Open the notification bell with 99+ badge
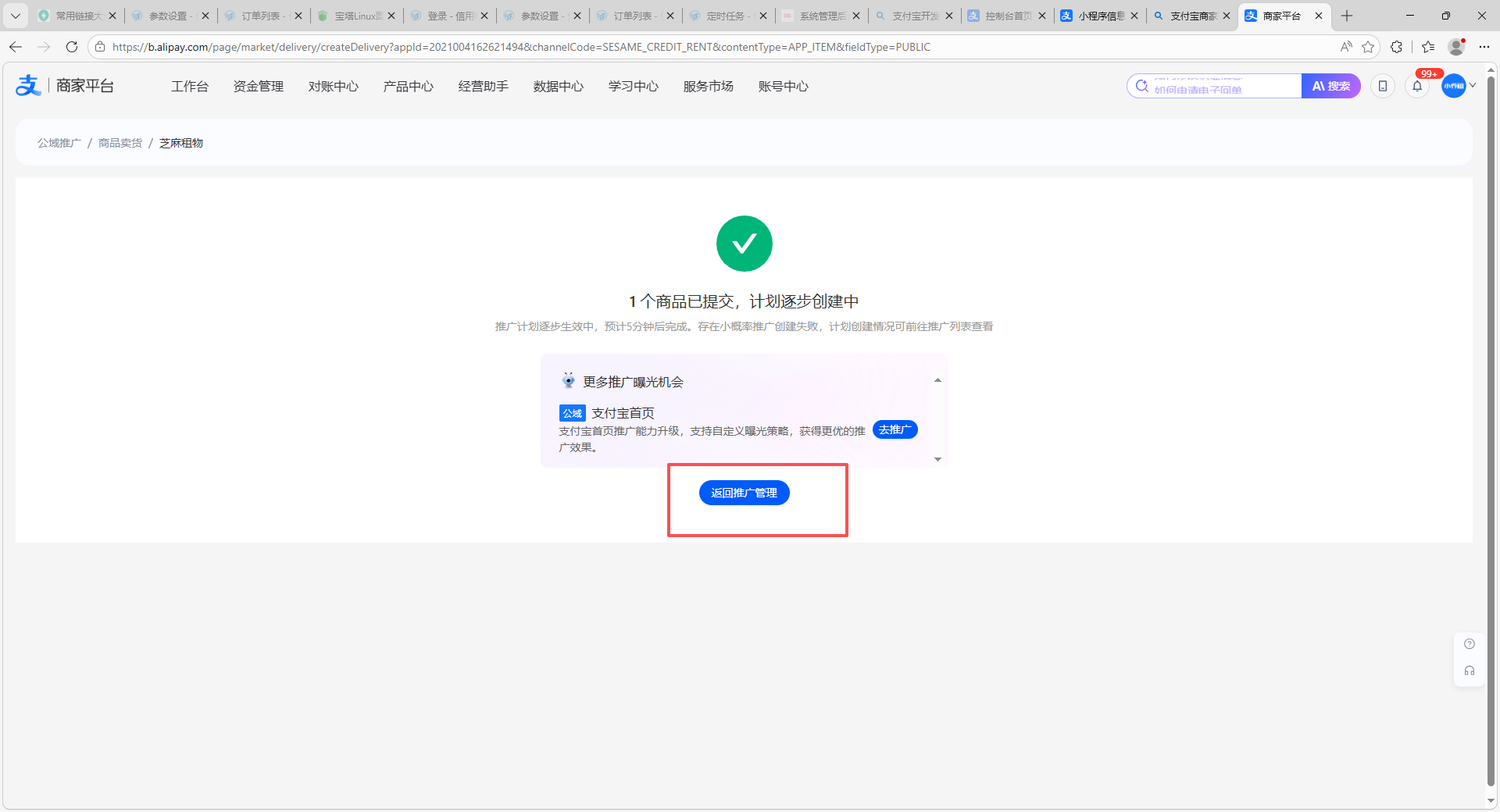The width and height of the screenshot is (1500, 812). [x=1417, y=87]
